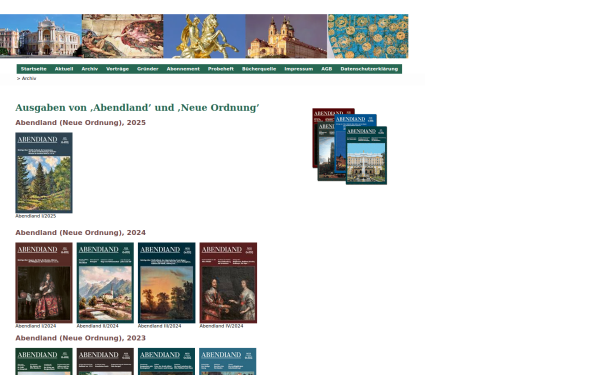
Task: Click the opera house banner image
Action: (41, 36)
